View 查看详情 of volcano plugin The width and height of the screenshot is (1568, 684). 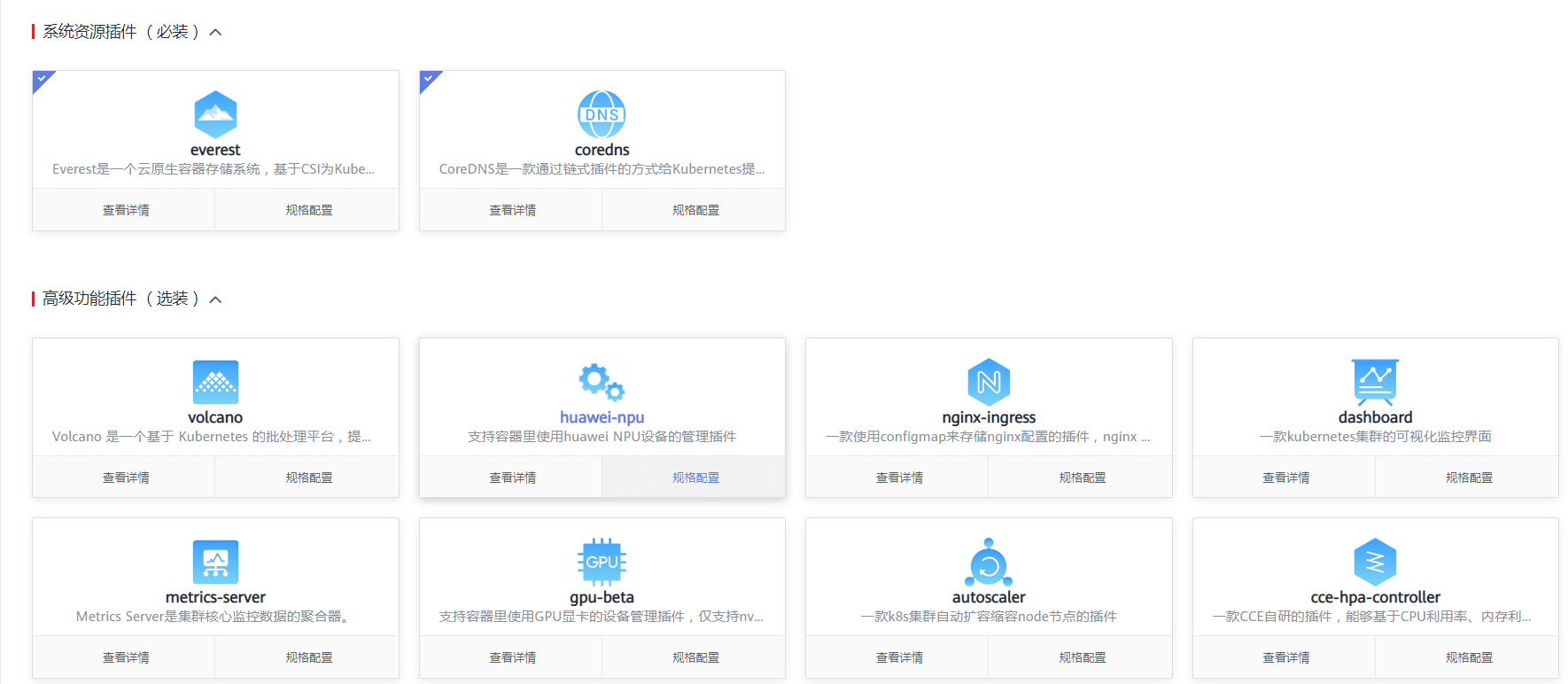click(x=125, y=478)
